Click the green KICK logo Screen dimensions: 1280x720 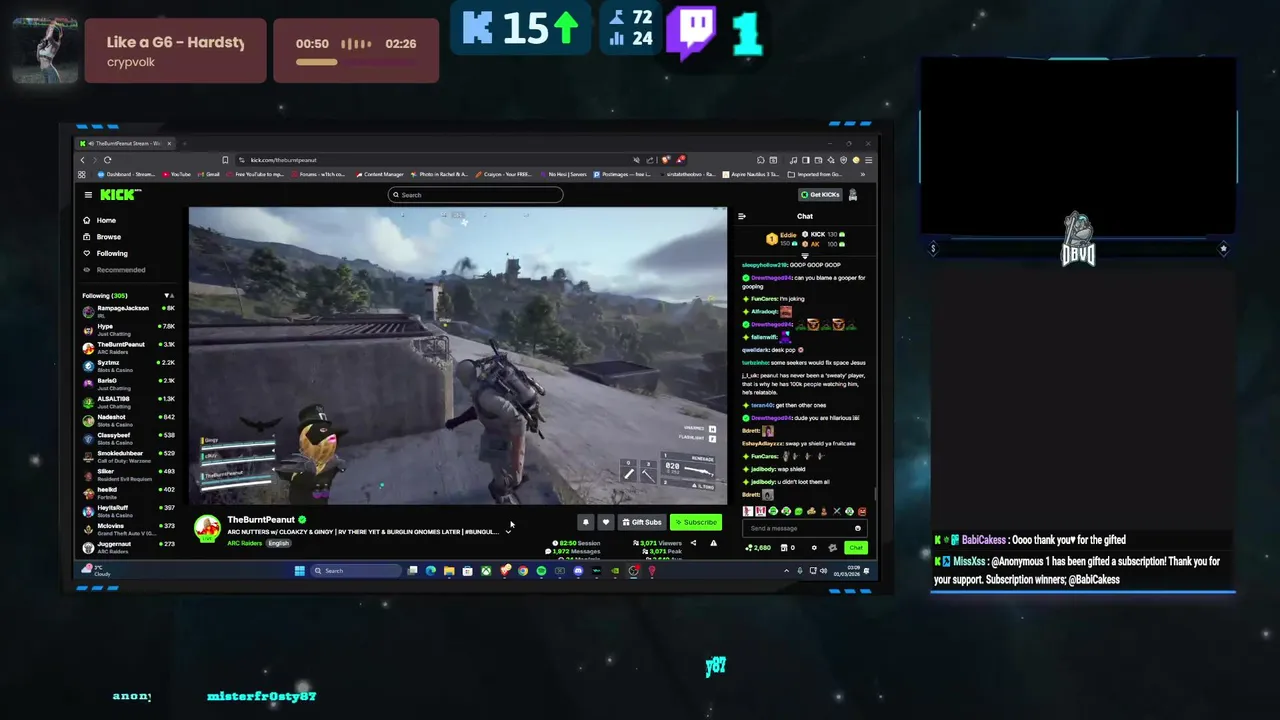pos(120,194)
